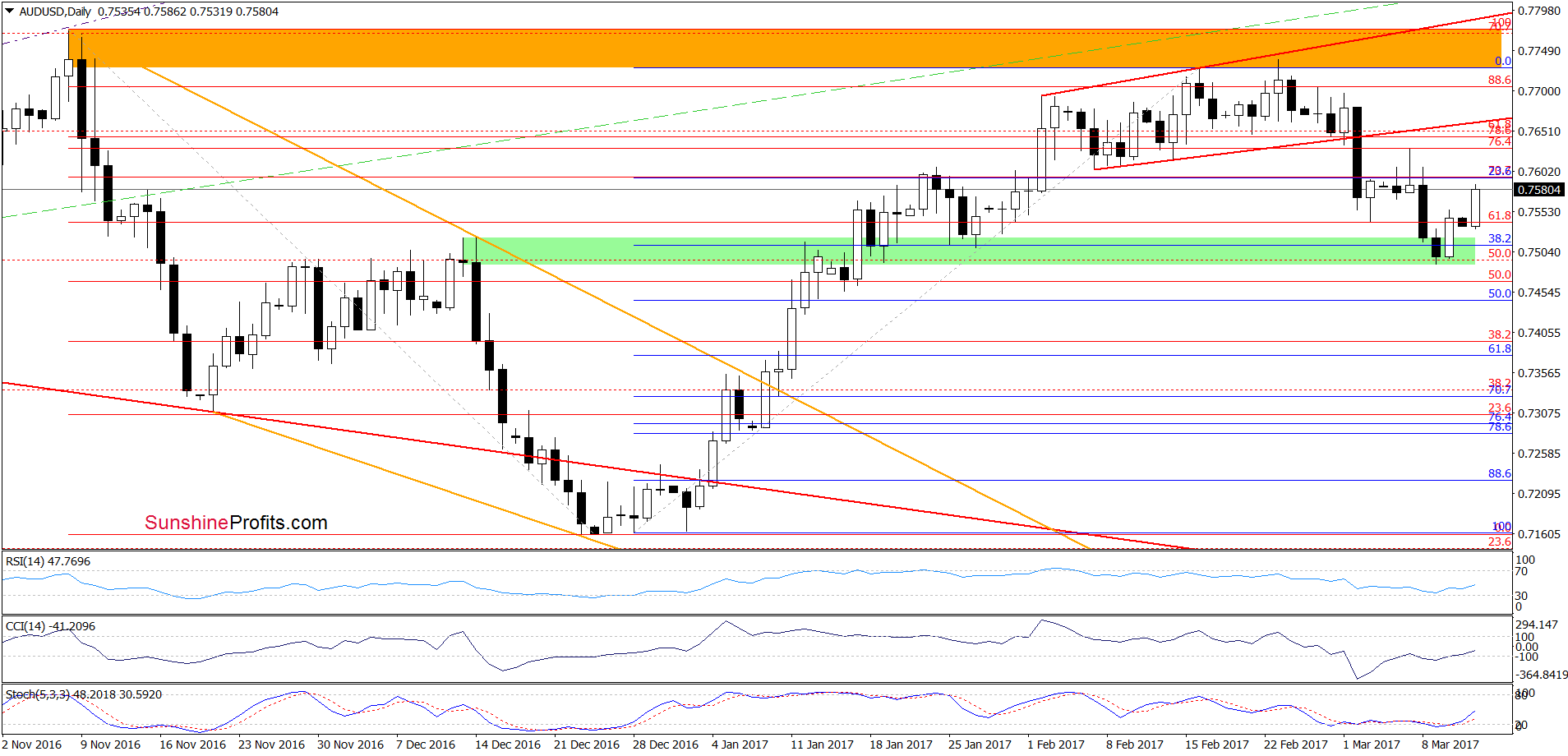
Task: Click the 0.77490 price axis label
Action: pyautogui.click(x=1538, y=51)
